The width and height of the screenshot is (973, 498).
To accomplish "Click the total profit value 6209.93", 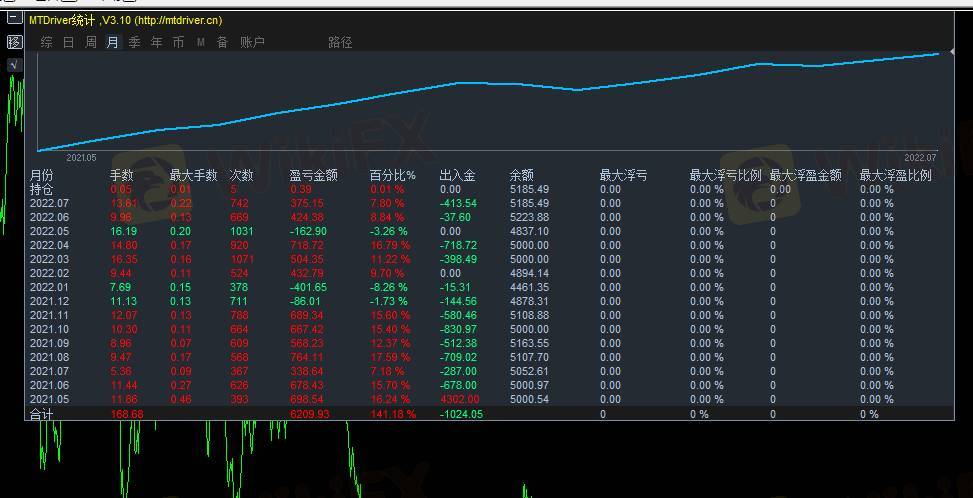I will (310, 414).
